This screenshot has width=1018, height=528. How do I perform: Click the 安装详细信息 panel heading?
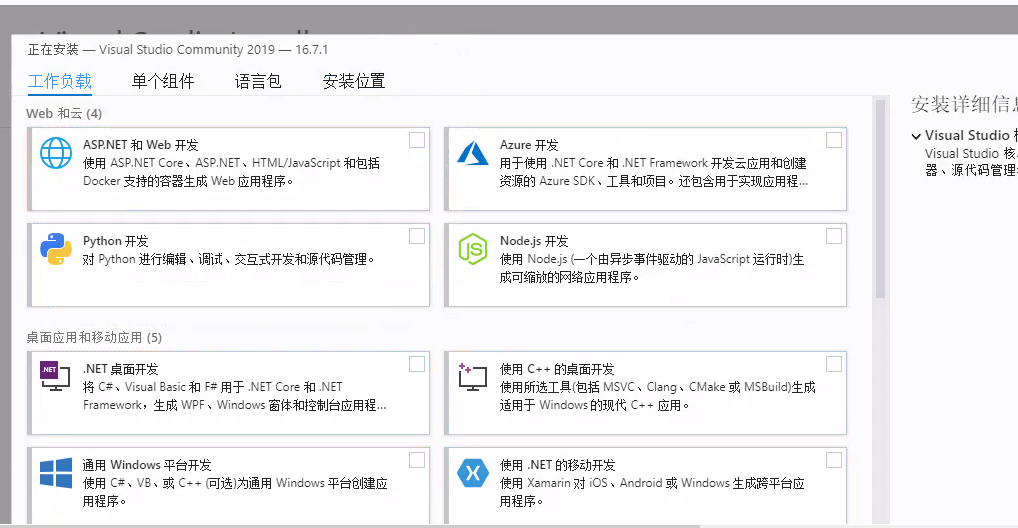click(964, 105)
